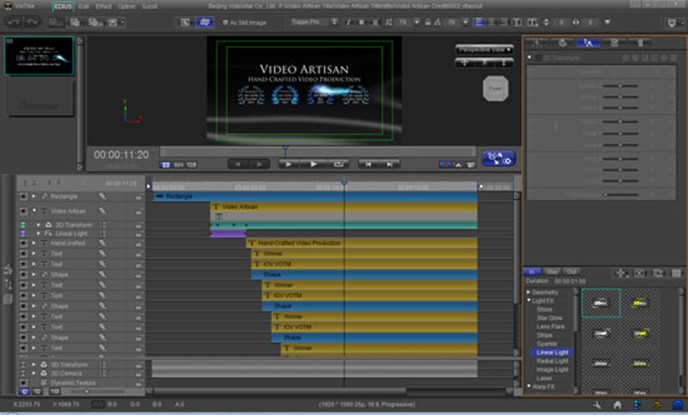The height and width of the screenshot is (415, 688).
Task: Click the move tool icon on left edge of timeline
Action: [8, 270]
